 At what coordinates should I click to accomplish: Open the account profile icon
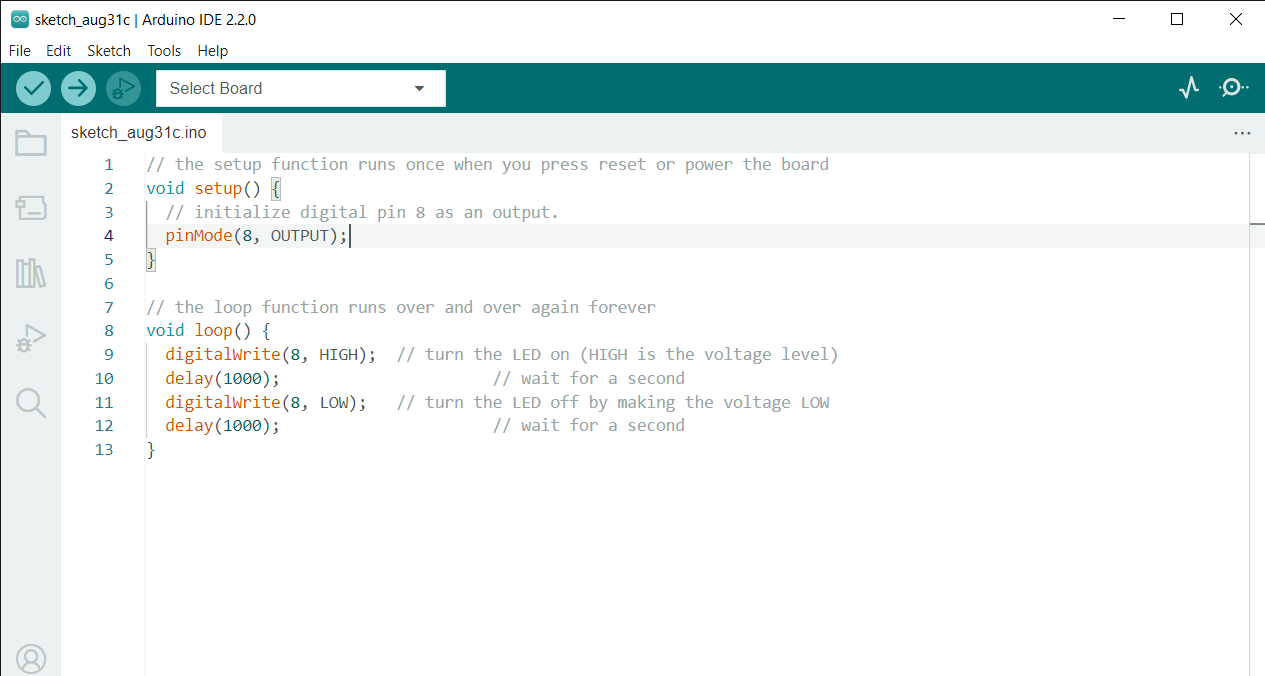pyautogui.click(x=30, y=659)
